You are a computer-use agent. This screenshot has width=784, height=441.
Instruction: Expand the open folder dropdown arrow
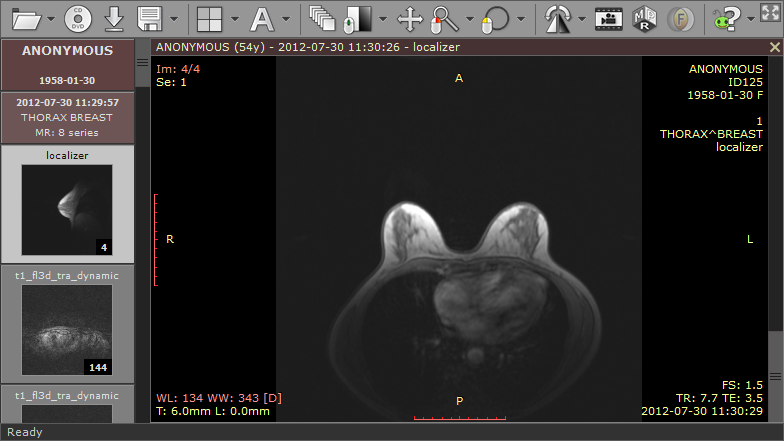coord(50,20)
